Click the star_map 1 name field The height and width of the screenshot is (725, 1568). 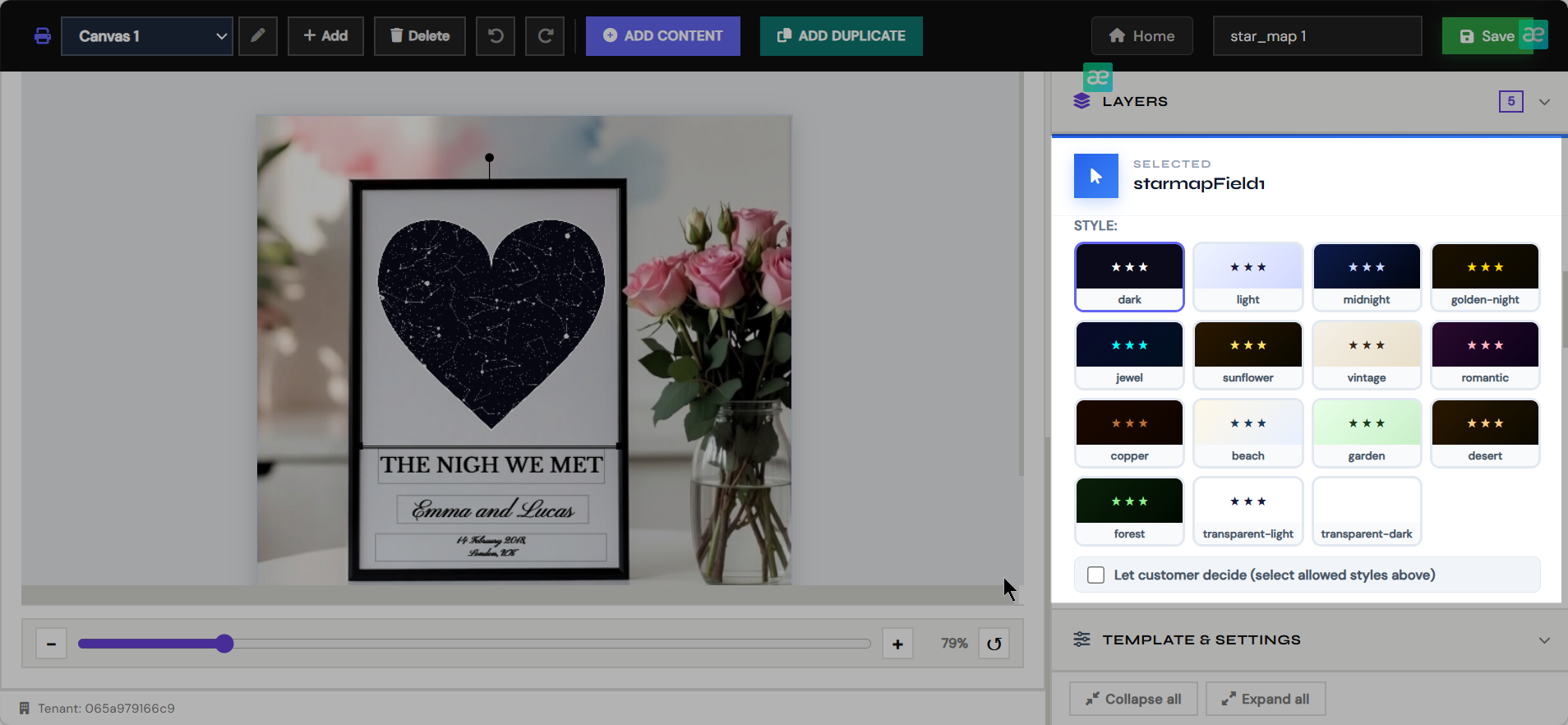click(x=1317, y=36)
